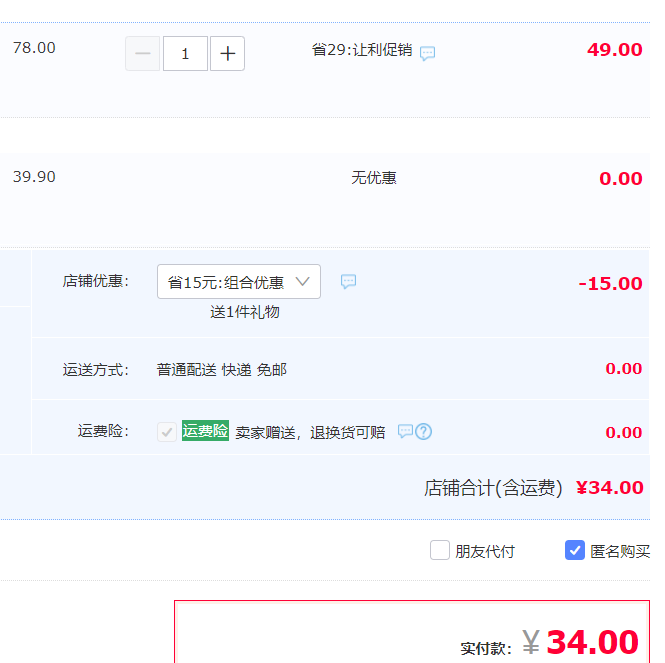Open the 省15元:组合优惠 dropdown
Screen dimensions: 665x663
tap(238, 282)
